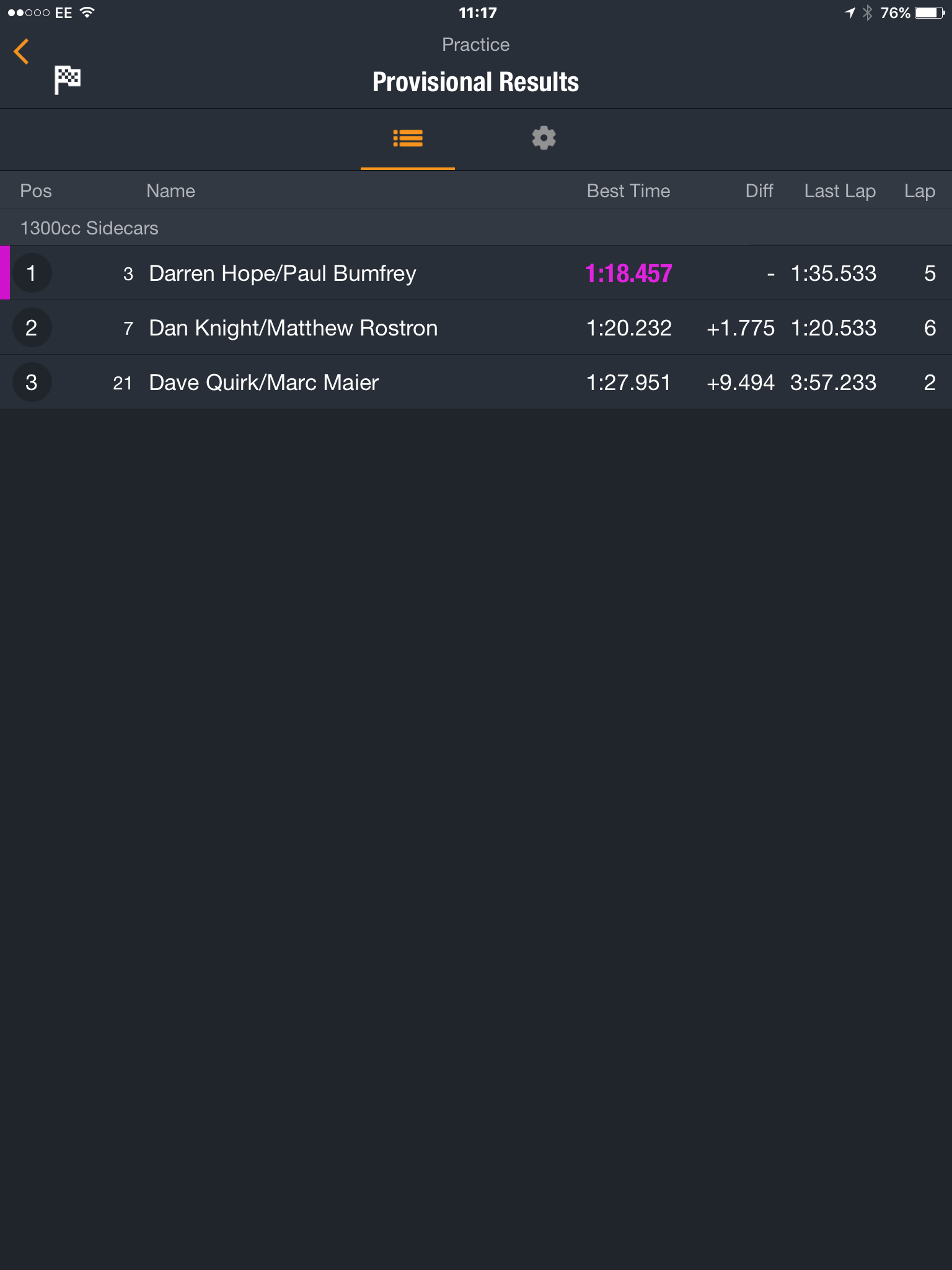Open the settings gear tab

click(x=544, y=138)
